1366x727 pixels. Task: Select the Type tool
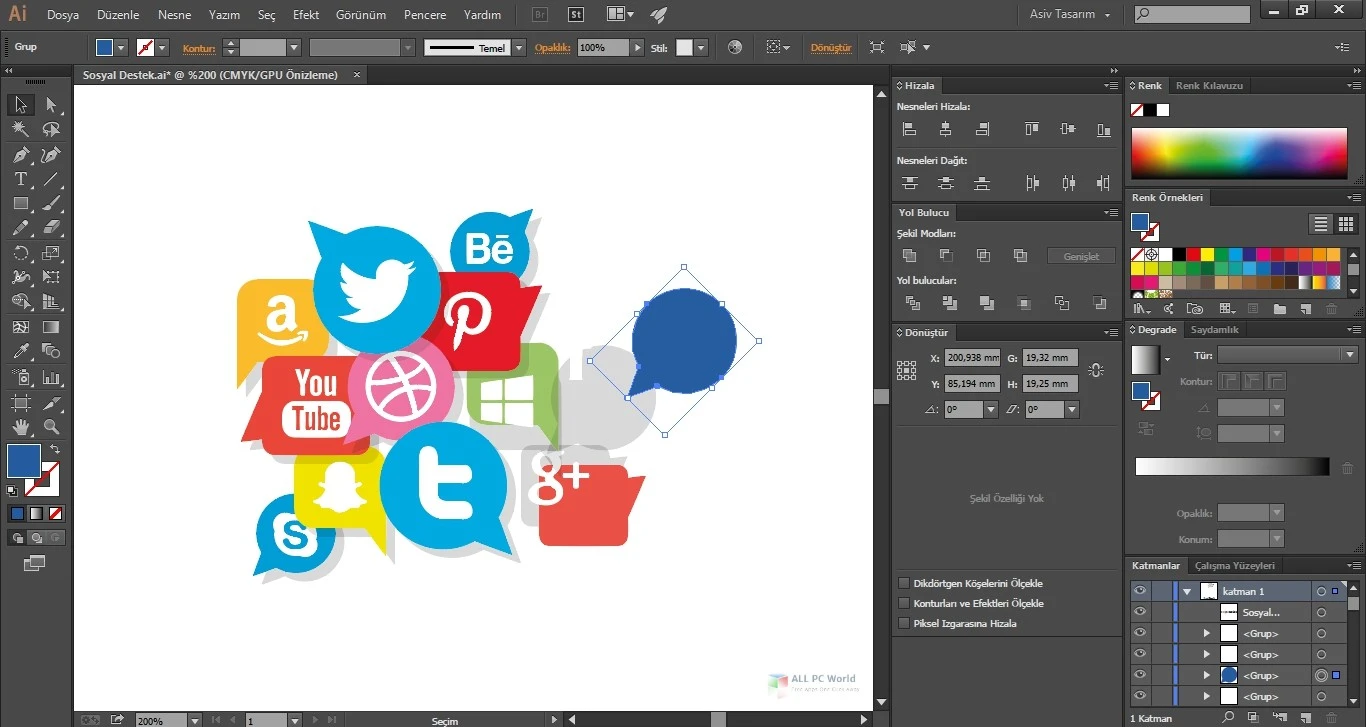pyautogui.click(x=20, y=179)
